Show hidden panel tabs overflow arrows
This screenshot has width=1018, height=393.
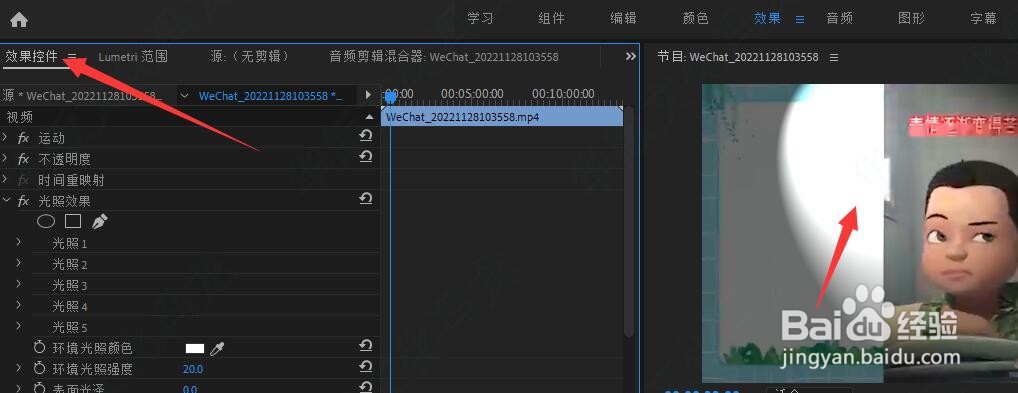[630, 57]
